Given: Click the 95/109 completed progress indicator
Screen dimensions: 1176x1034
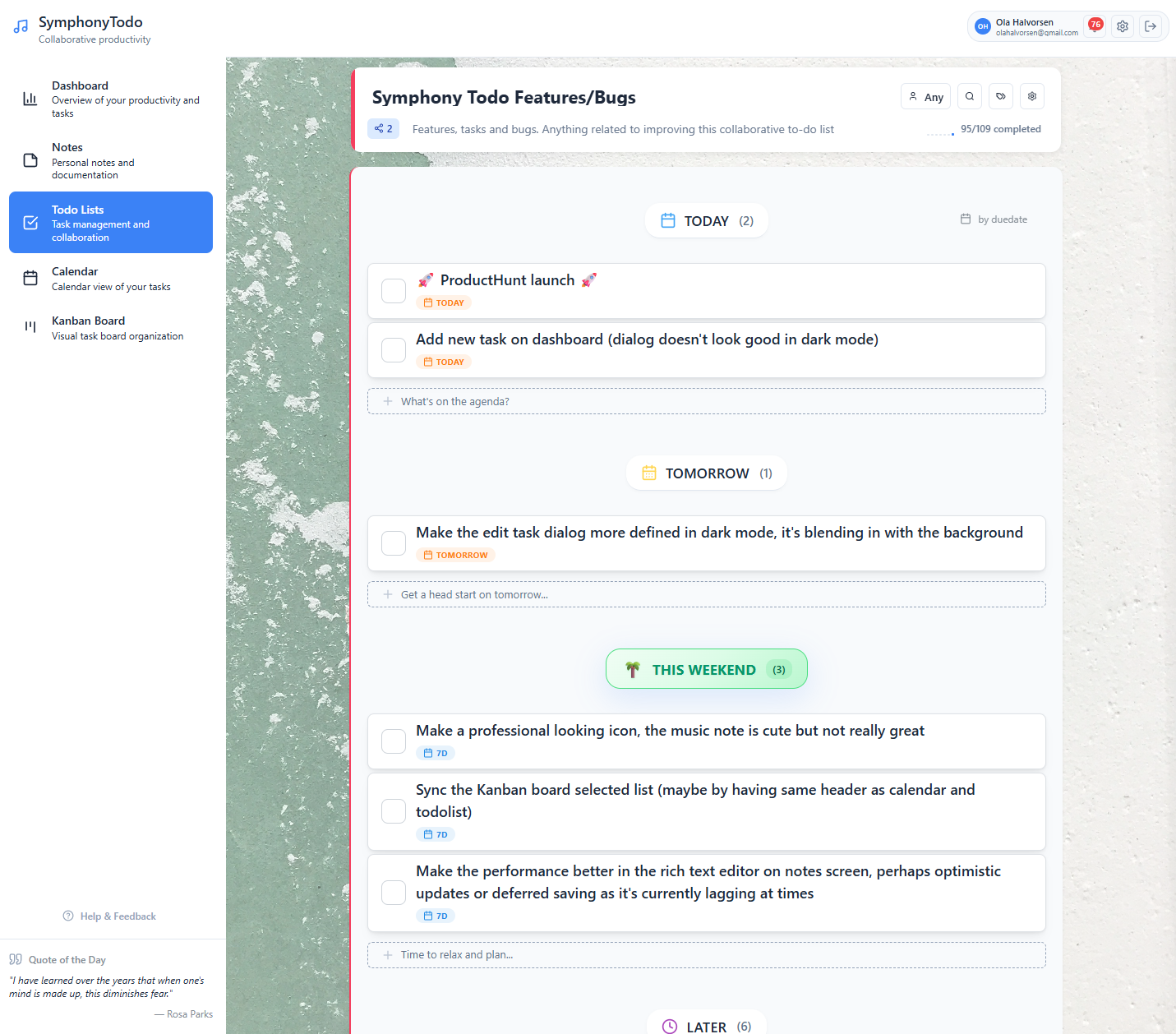Looking at the screenshot, I should pyautogui.click(x=1001, y=129).
